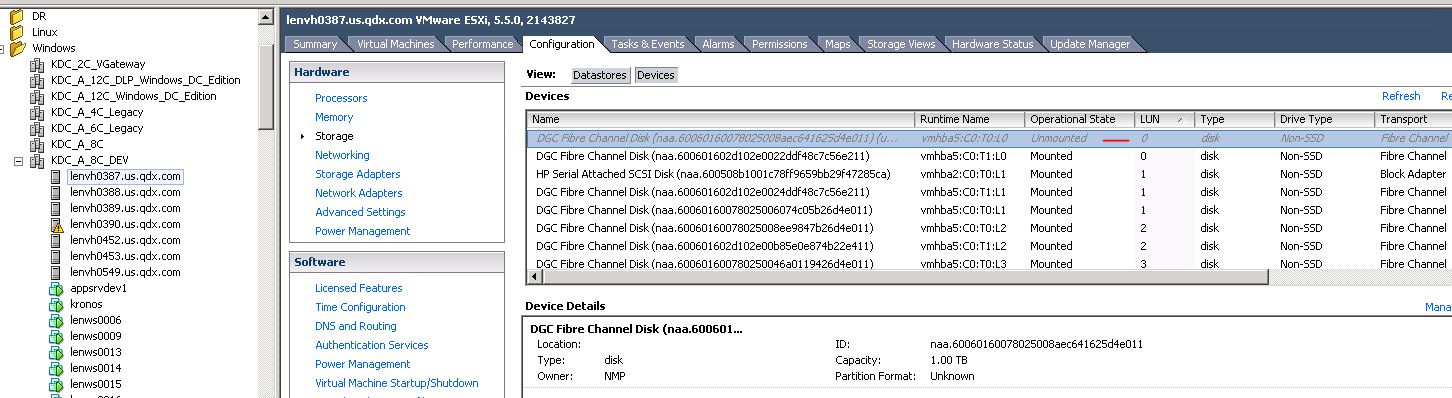Open Virtual Machine Startup/Shutdown link

tap(397, 383)
